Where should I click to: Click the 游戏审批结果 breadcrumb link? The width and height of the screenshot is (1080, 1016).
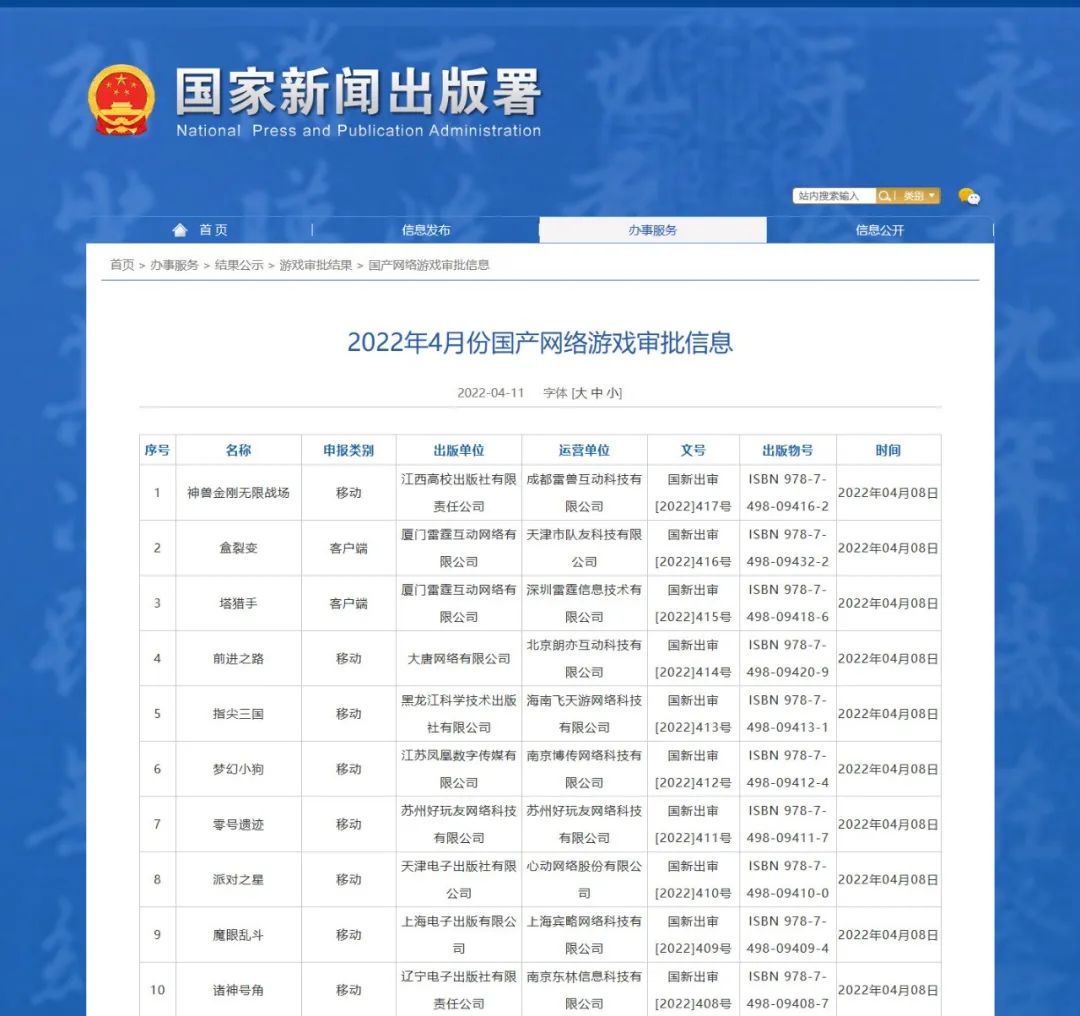point(315,265)
